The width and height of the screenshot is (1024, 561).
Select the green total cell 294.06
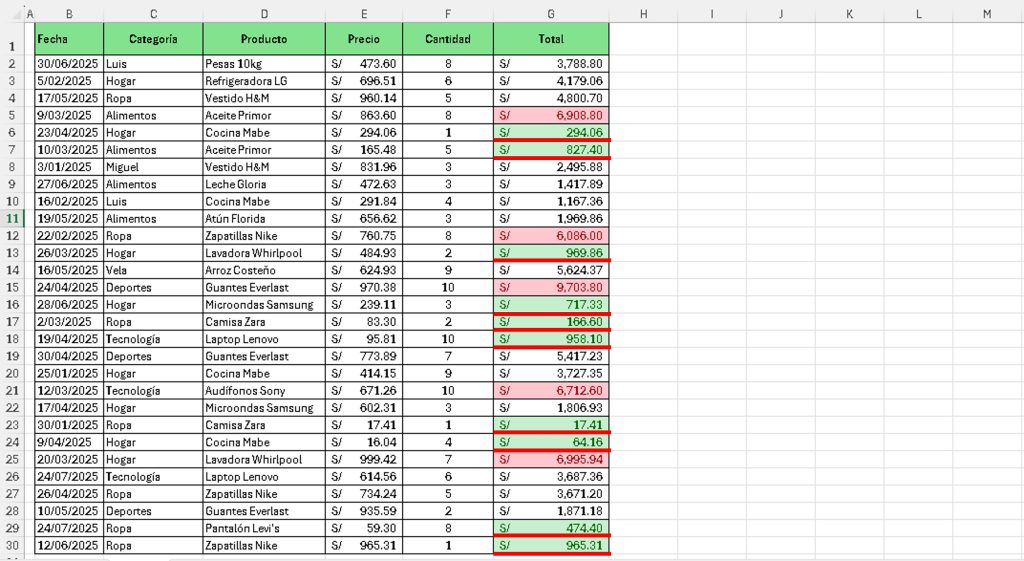[x=551, y=133]
